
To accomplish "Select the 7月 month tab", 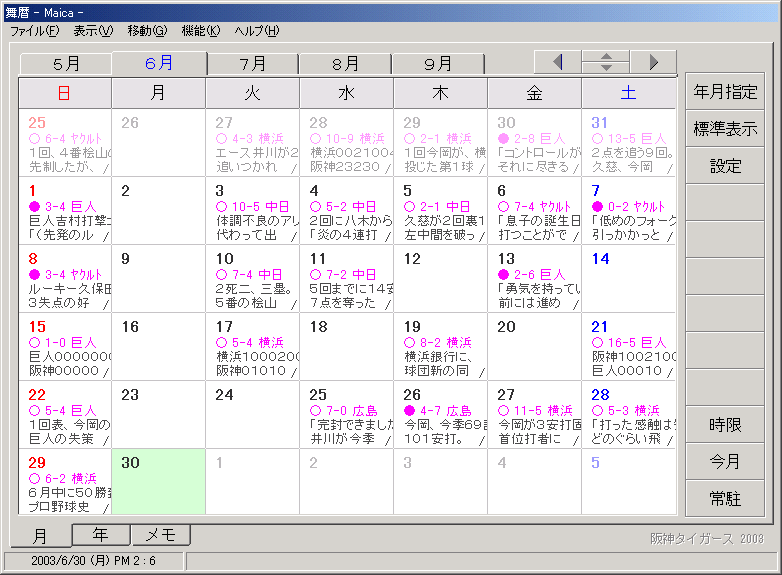I will click(x=253, y=64).
